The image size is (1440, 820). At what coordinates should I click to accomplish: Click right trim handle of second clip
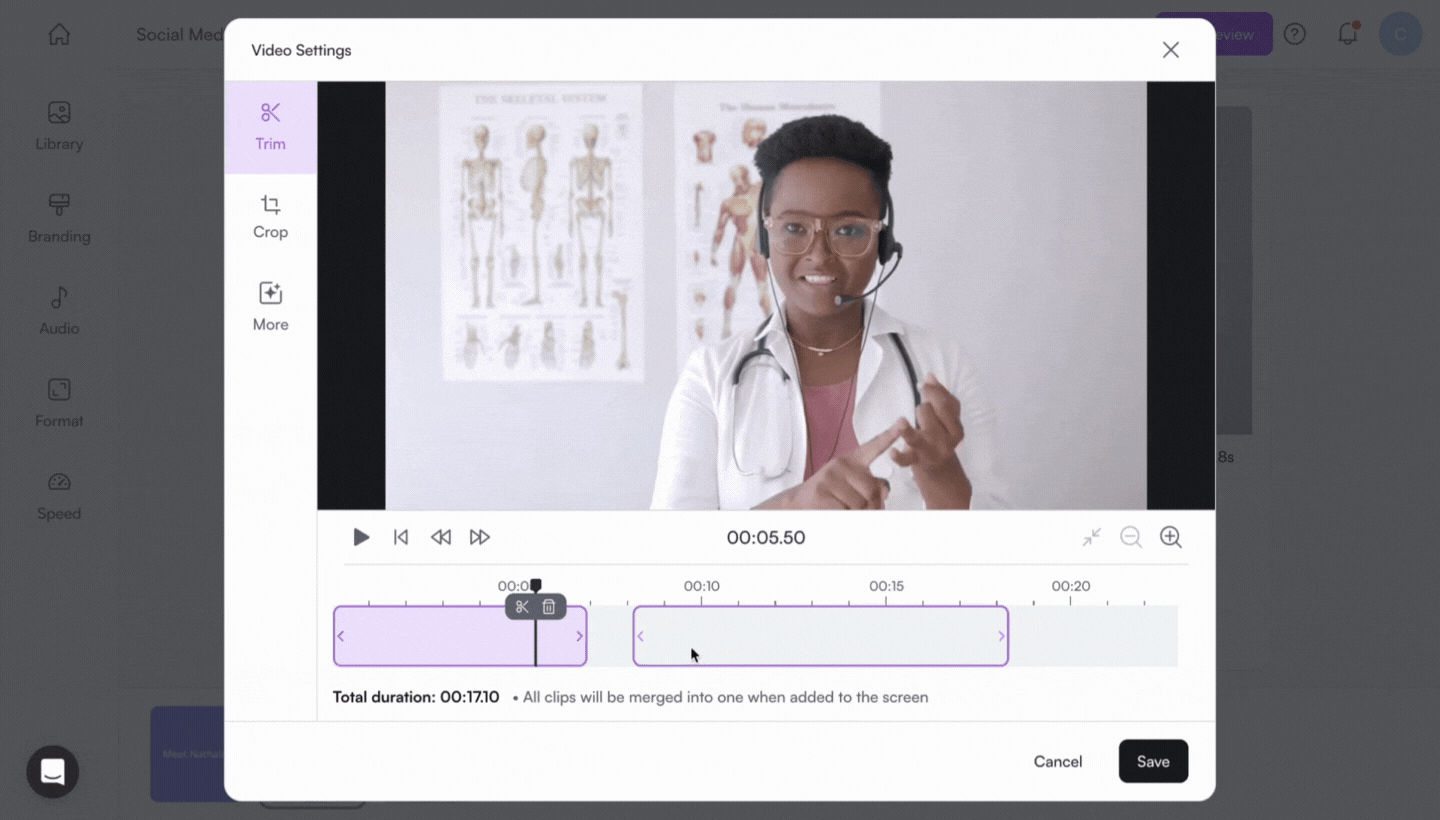click(x=1001, y=636)
